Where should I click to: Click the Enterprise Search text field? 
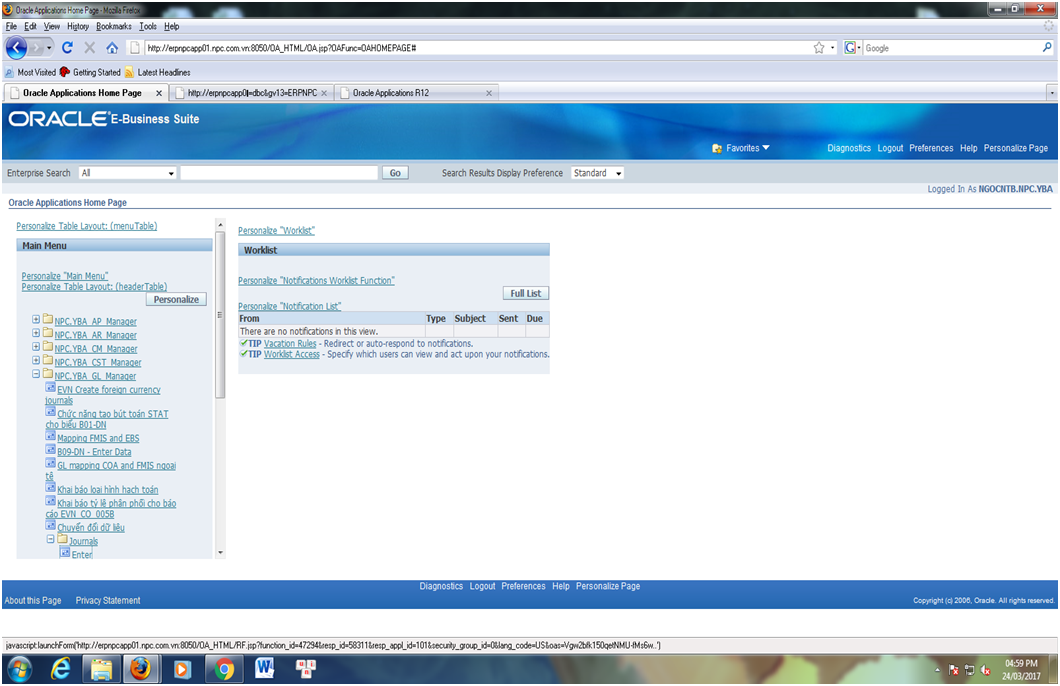coord(279,173)
